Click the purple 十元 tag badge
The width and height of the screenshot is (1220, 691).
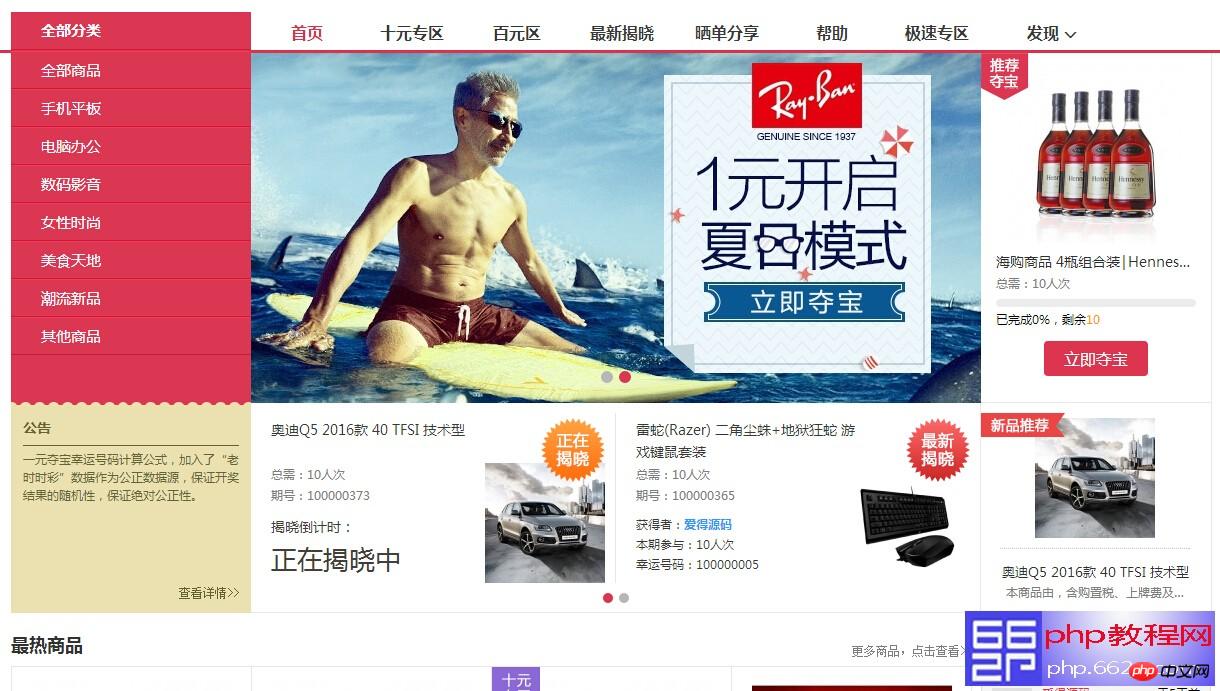coord(516,680)
